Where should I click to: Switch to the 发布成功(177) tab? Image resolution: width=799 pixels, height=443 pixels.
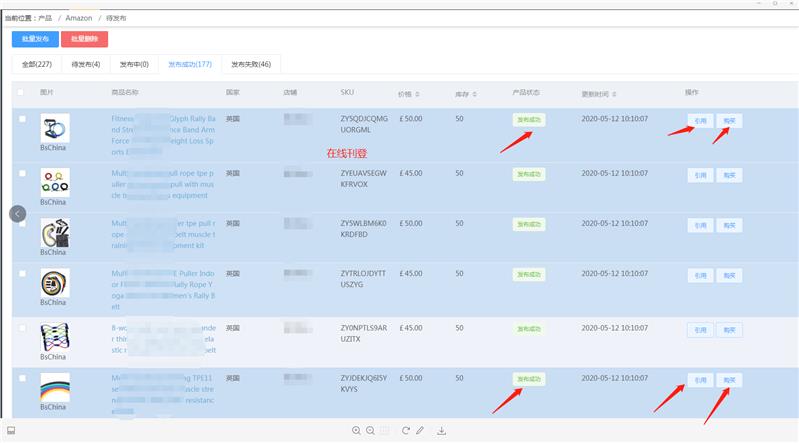coord(190,64)
